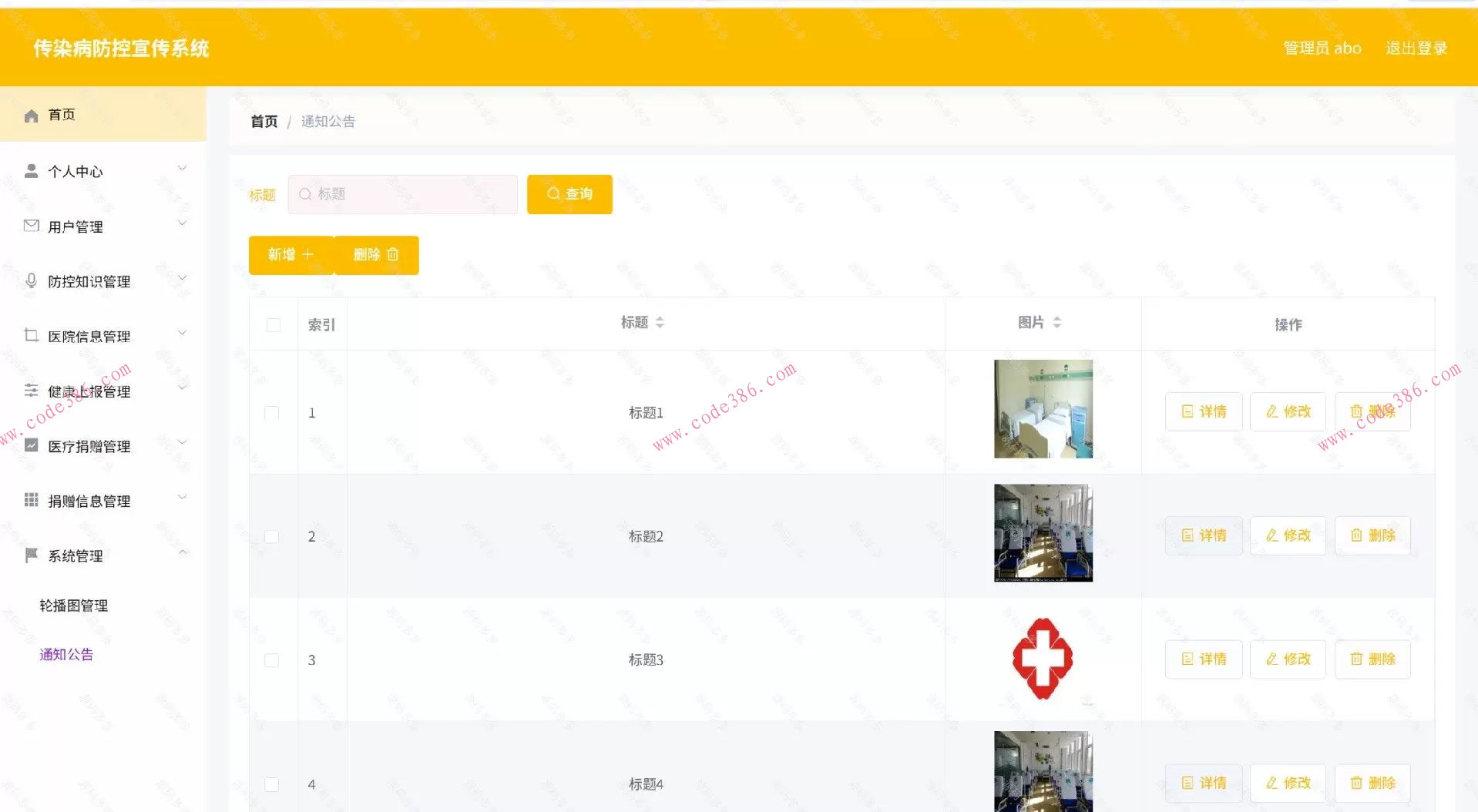
Task: Click the microphone icon for 防控知识管理
Action: tap(31, 281)
